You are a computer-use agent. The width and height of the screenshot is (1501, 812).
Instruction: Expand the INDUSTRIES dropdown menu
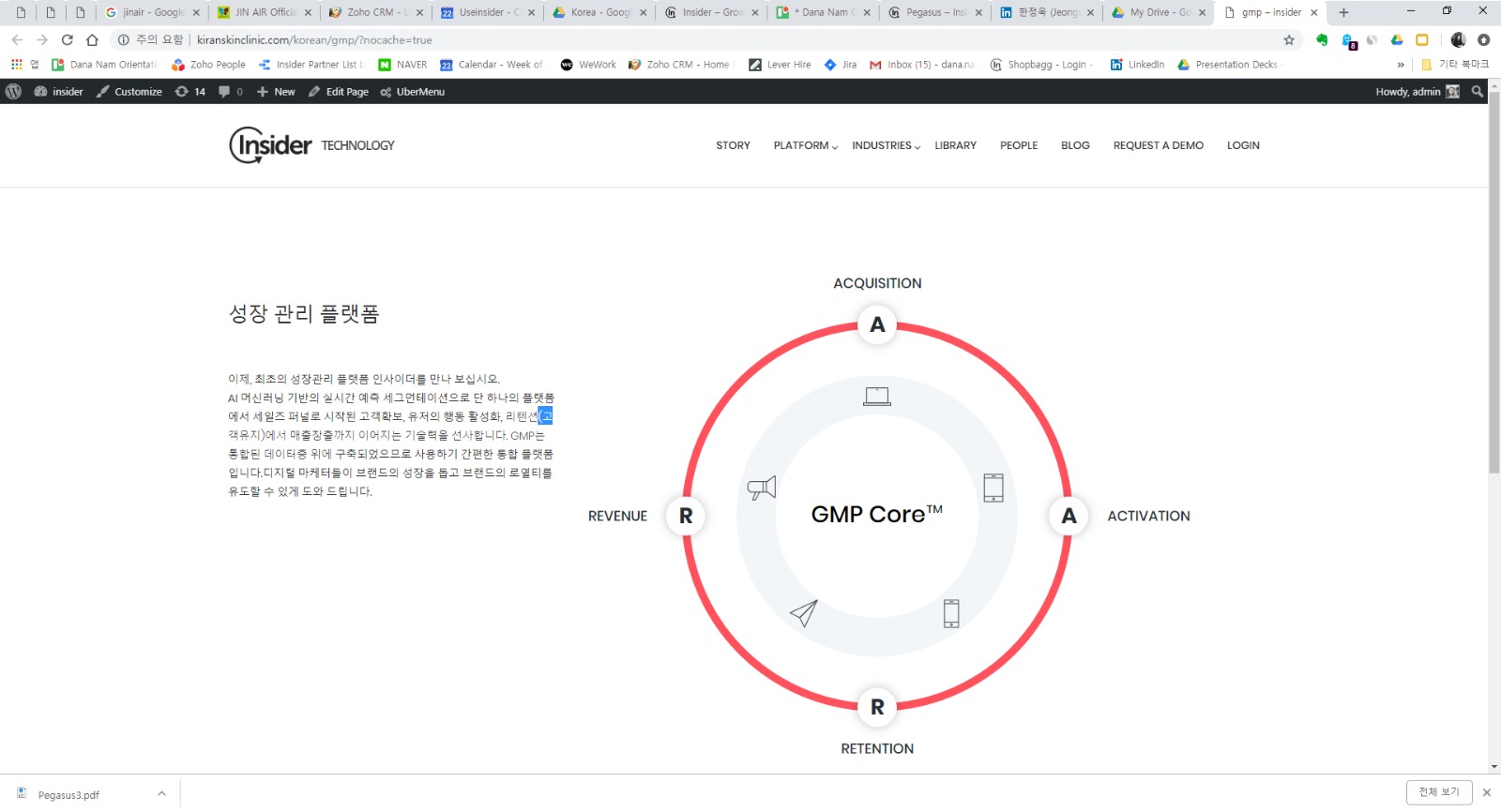[886, 145]
